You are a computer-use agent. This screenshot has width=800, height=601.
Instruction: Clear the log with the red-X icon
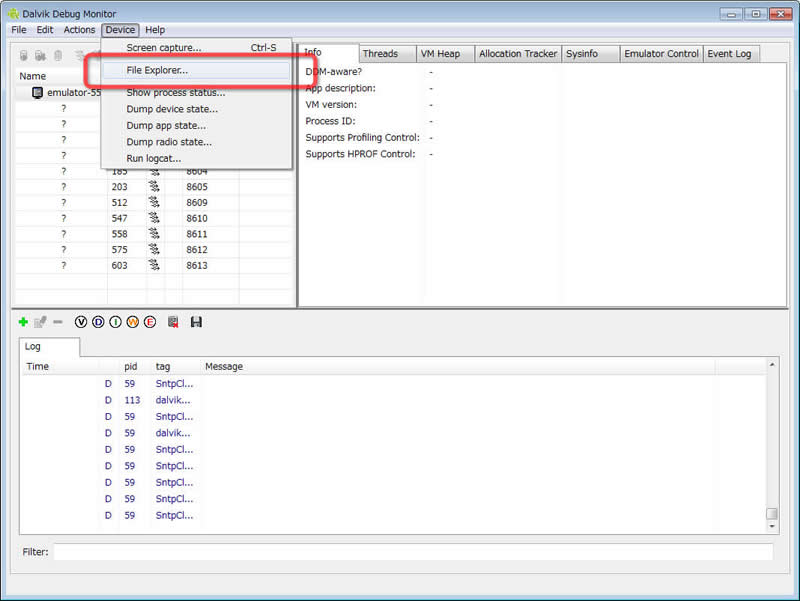tap(173, 322)
